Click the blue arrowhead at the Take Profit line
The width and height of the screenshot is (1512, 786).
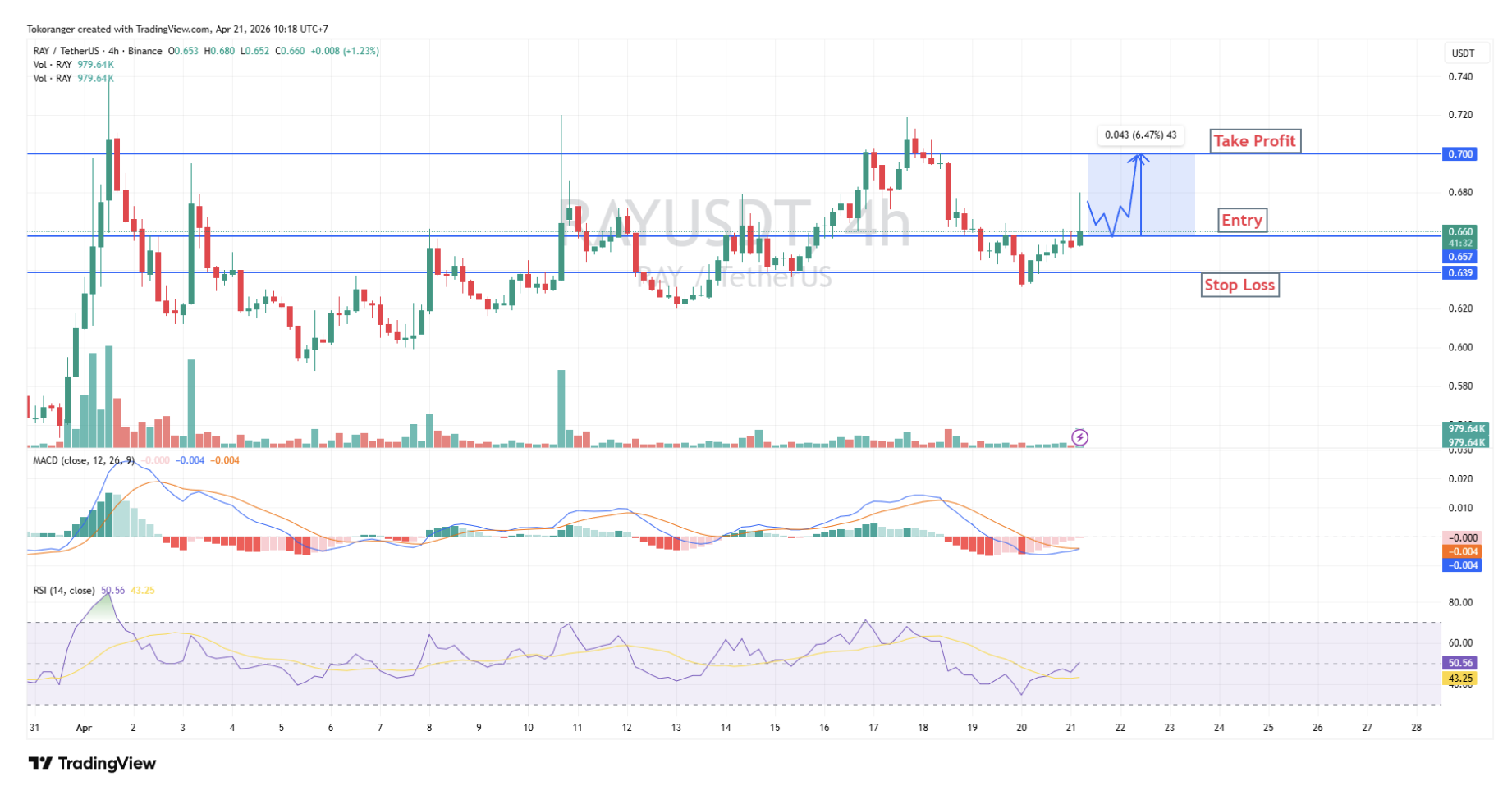1139,158
